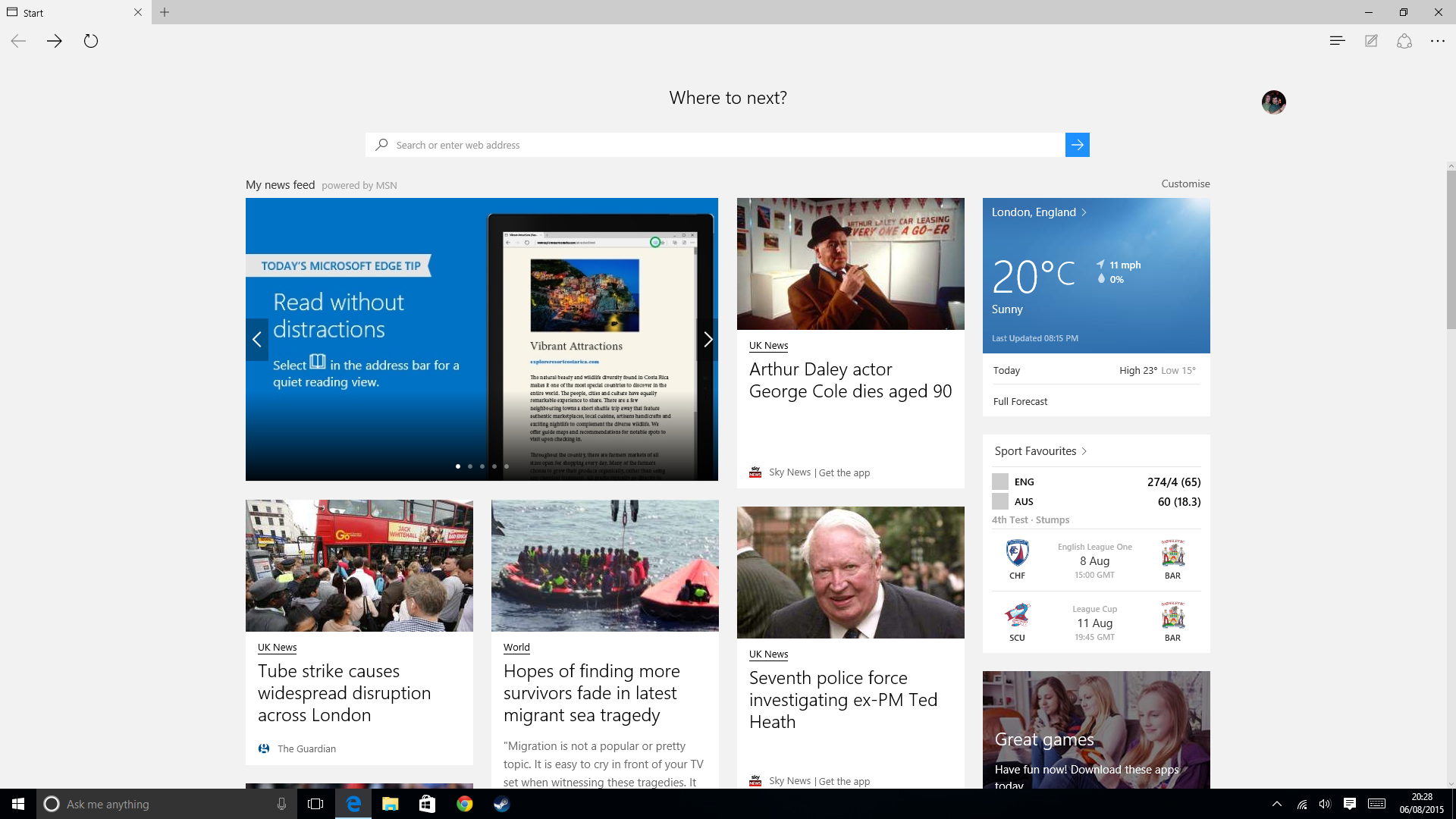Open the ENG 274/4 cricket score row

click(1096, 482)
